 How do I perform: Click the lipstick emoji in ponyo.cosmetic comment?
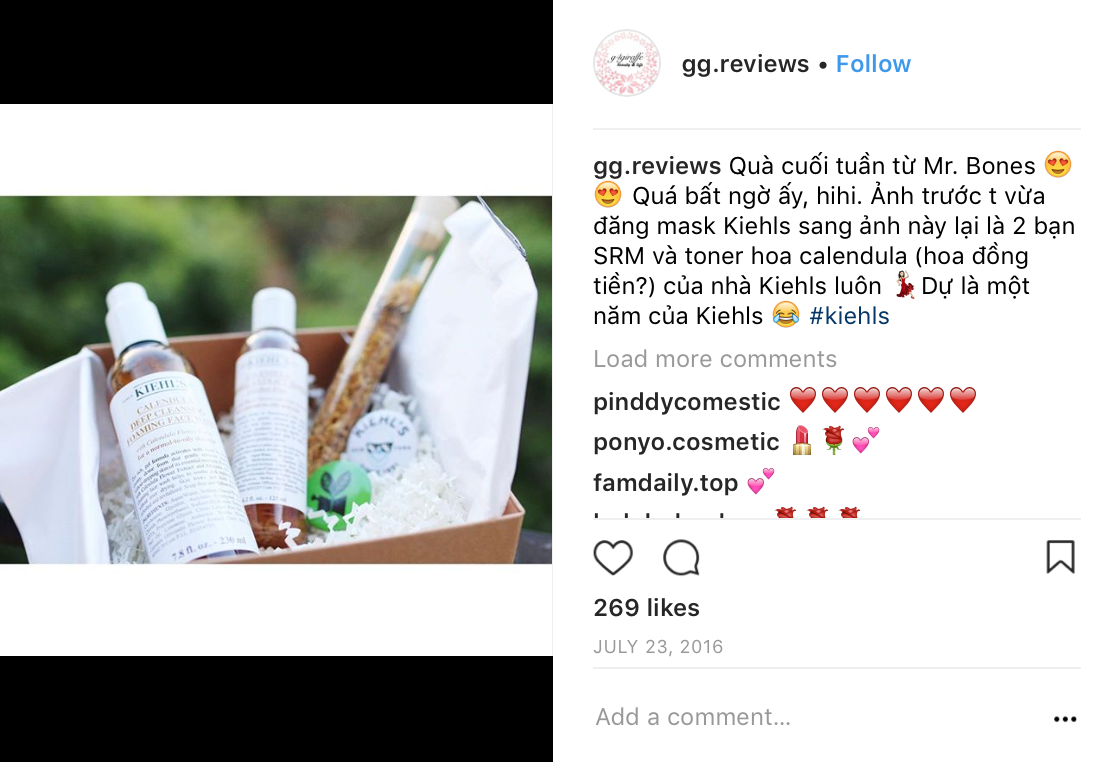[x=802, y=441]
